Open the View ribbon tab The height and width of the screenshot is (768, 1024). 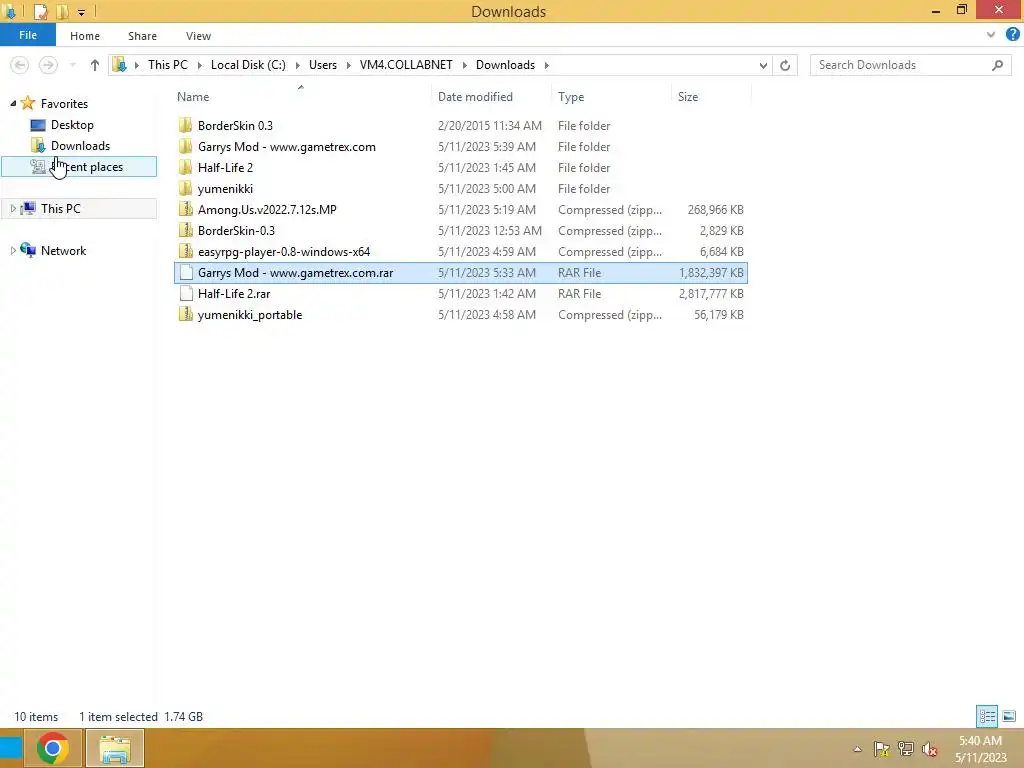pyautogui.click(x=198, y=36)
